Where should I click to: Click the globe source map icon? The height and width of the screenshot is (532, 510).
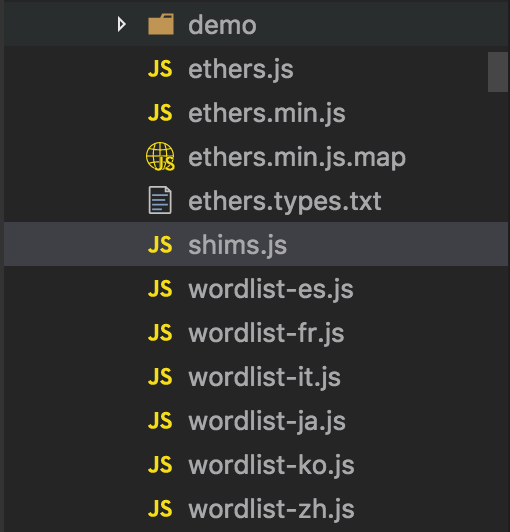point(160,156)
